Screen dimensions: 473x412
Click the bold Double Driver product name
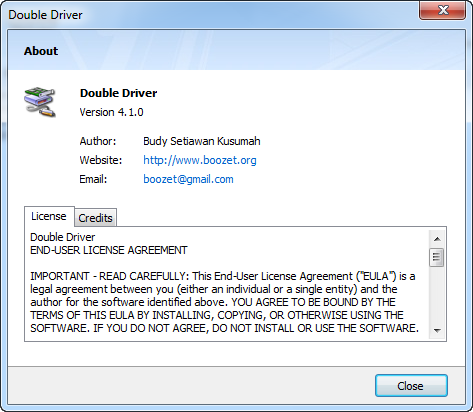(118, 93)
